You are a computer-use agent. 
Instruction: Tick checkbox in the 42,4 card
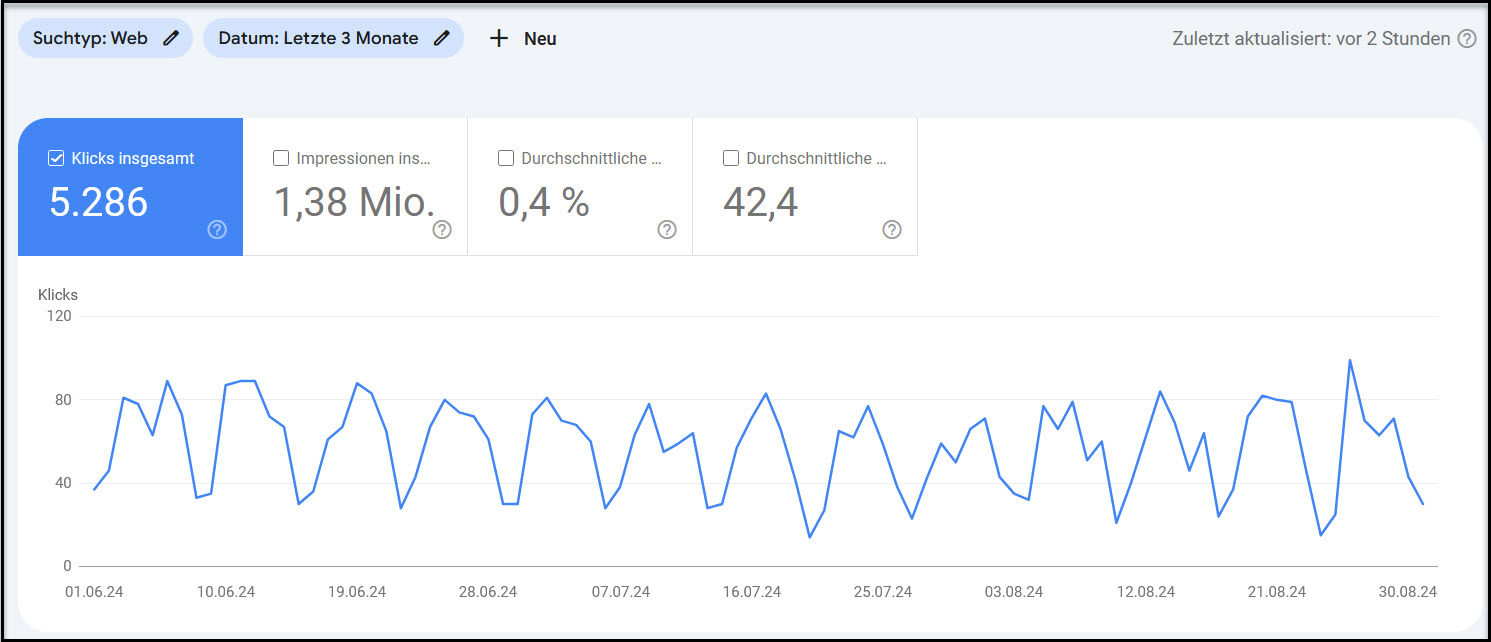731,158
